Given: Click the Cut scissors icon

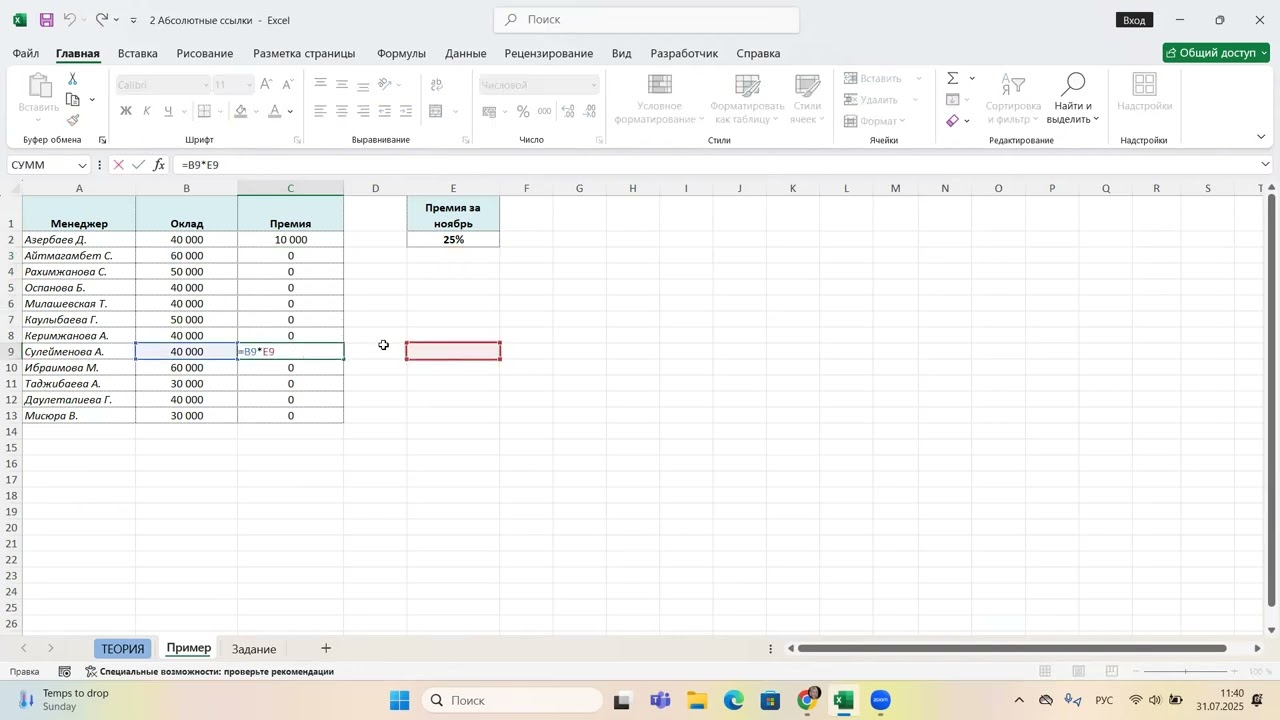Looking at the screenshot, I should [x=73, y=79].
